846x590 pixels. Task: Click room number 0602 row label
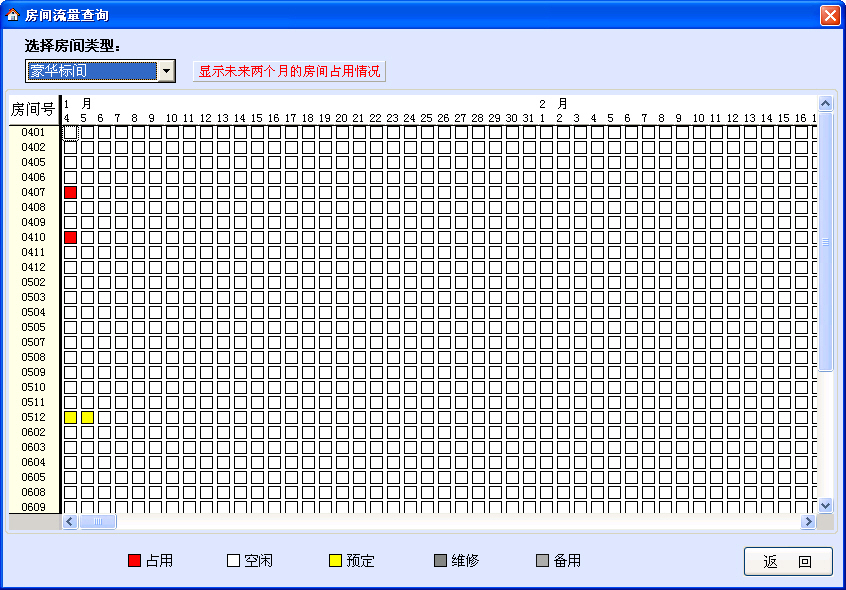33,433
